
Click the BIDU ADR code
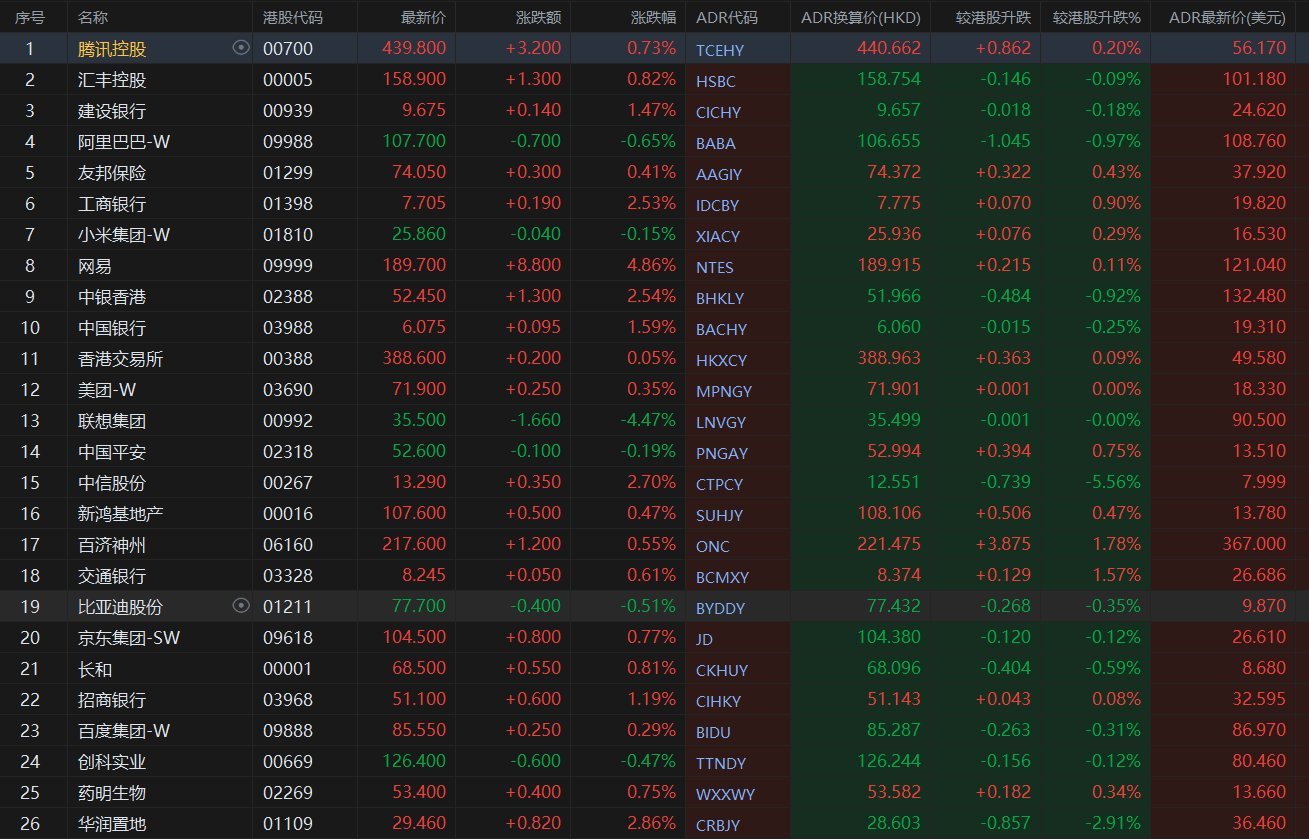714,732
